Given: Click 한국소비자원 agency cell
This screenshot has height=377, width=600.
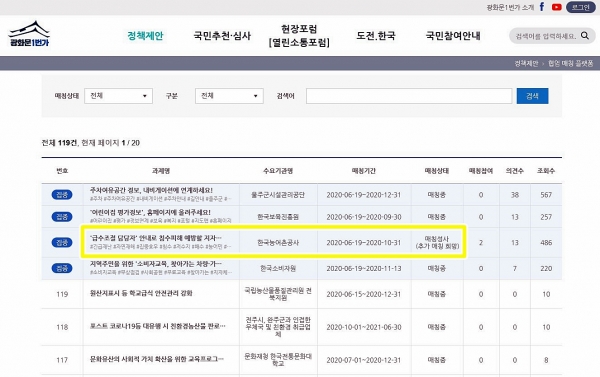Looking at the screenshot, I should coord(278,268).
